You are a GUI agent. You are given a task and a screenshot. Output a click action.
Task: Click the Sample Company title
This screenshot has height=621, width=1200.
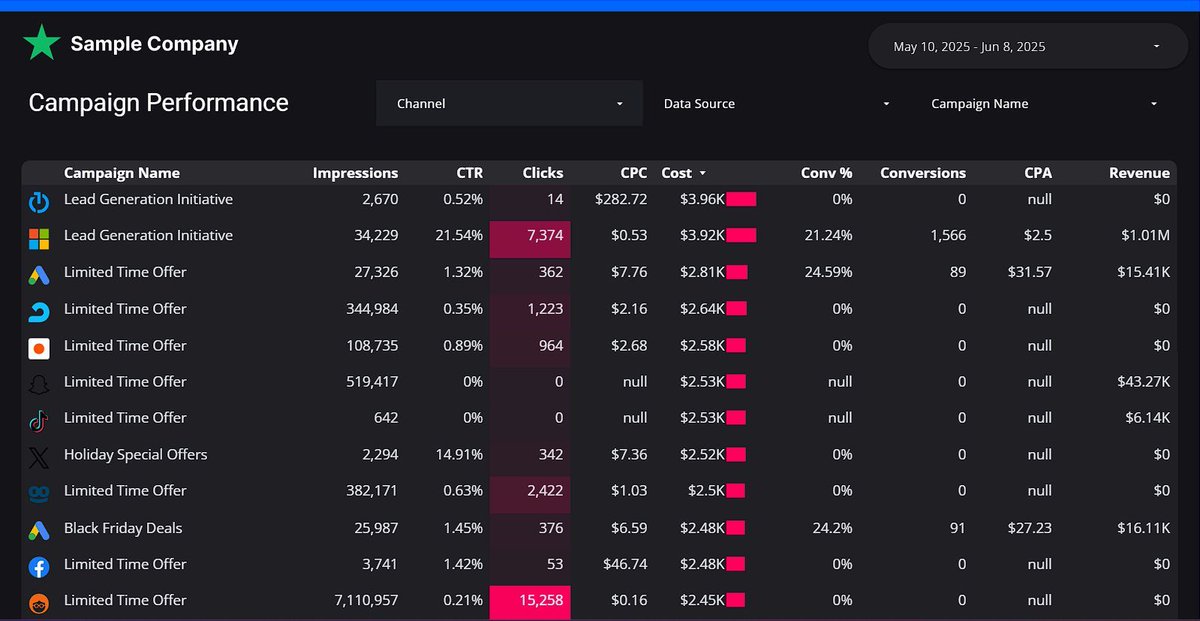[154, 44]
